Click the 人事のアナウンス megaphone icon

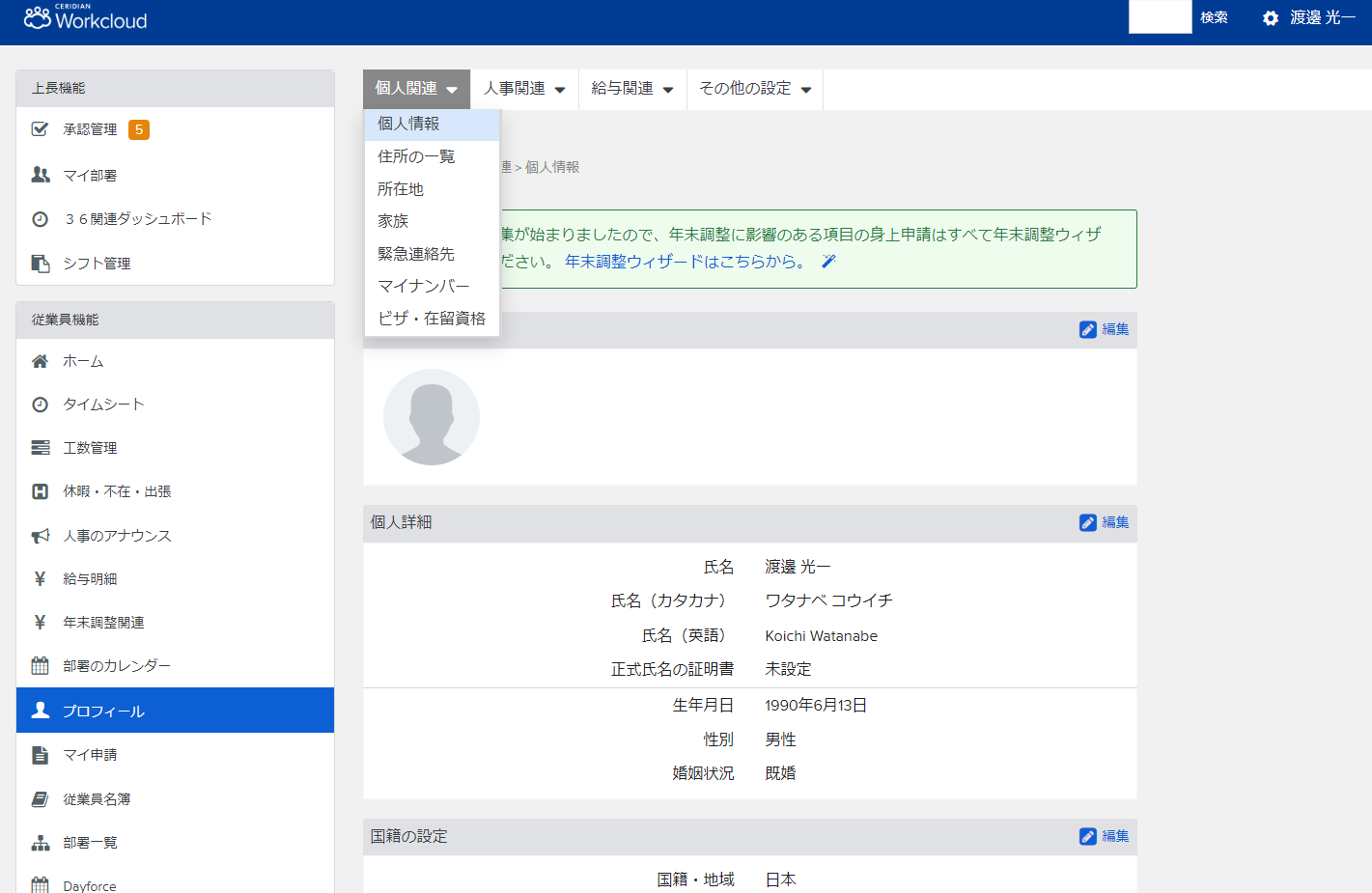click(41, 536)
